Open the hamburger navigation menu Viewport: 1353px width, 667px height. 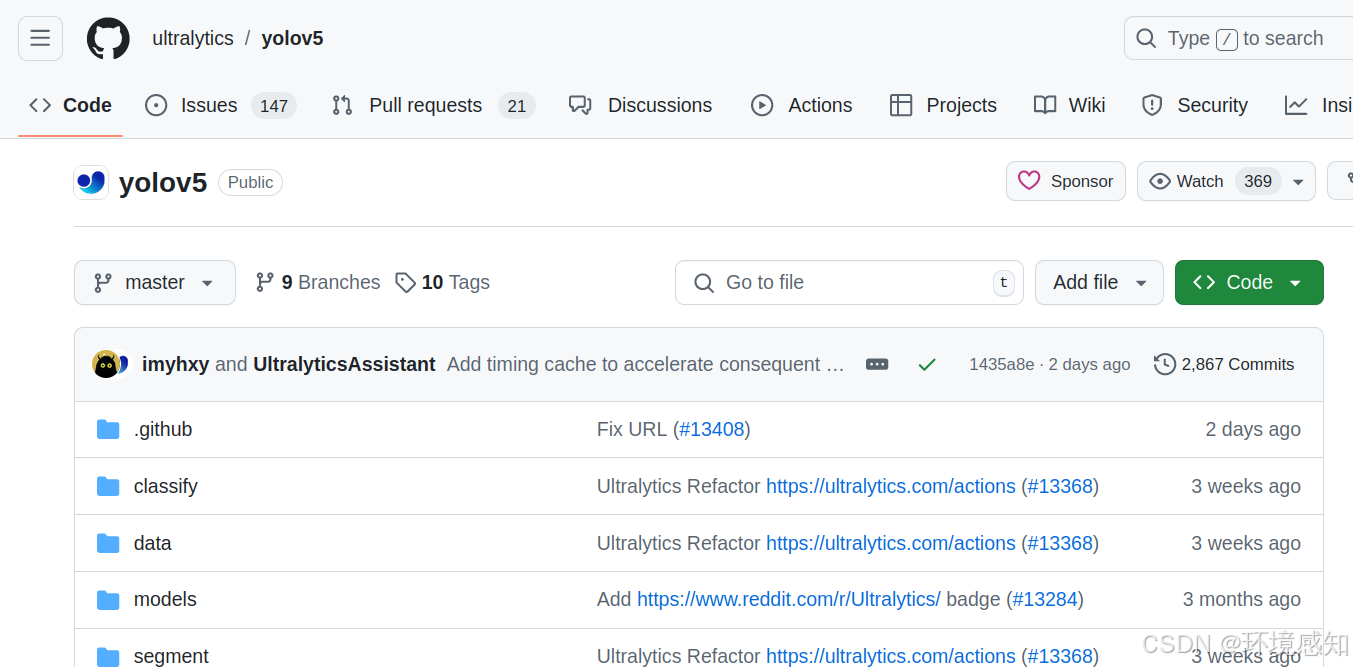pos(40,39)
